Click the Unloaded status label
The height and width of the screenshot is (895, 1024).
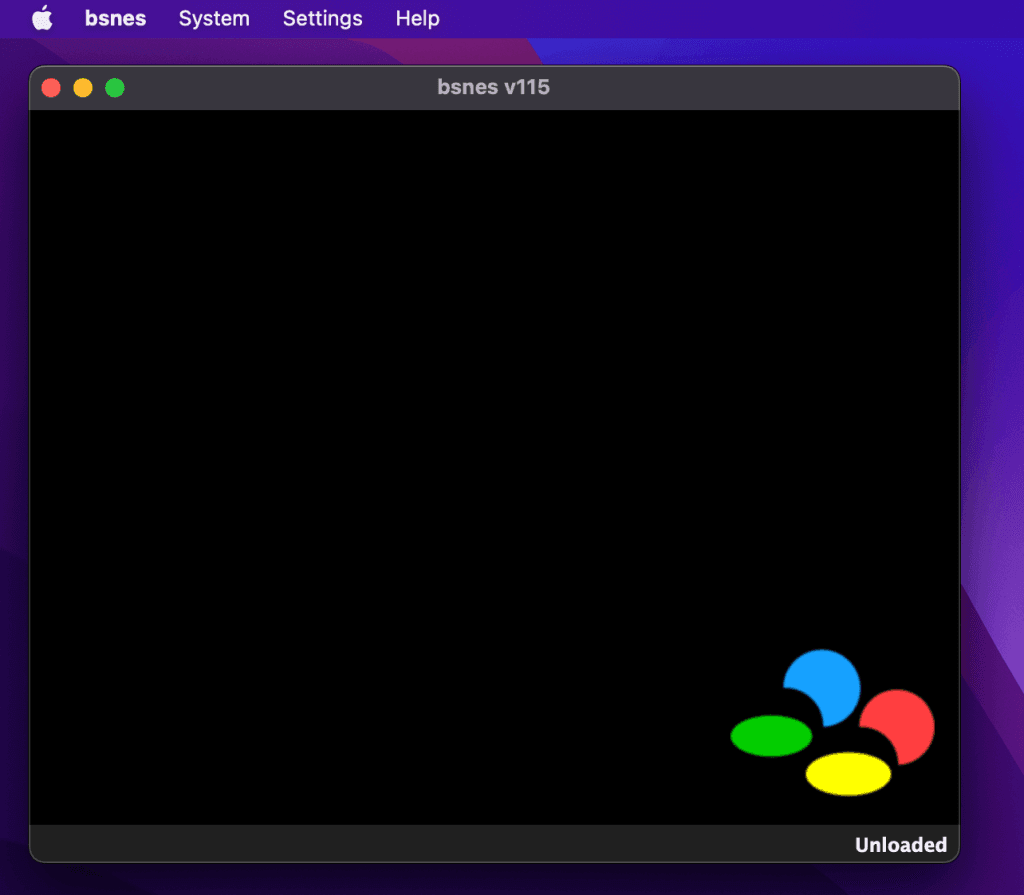point(900,845)
